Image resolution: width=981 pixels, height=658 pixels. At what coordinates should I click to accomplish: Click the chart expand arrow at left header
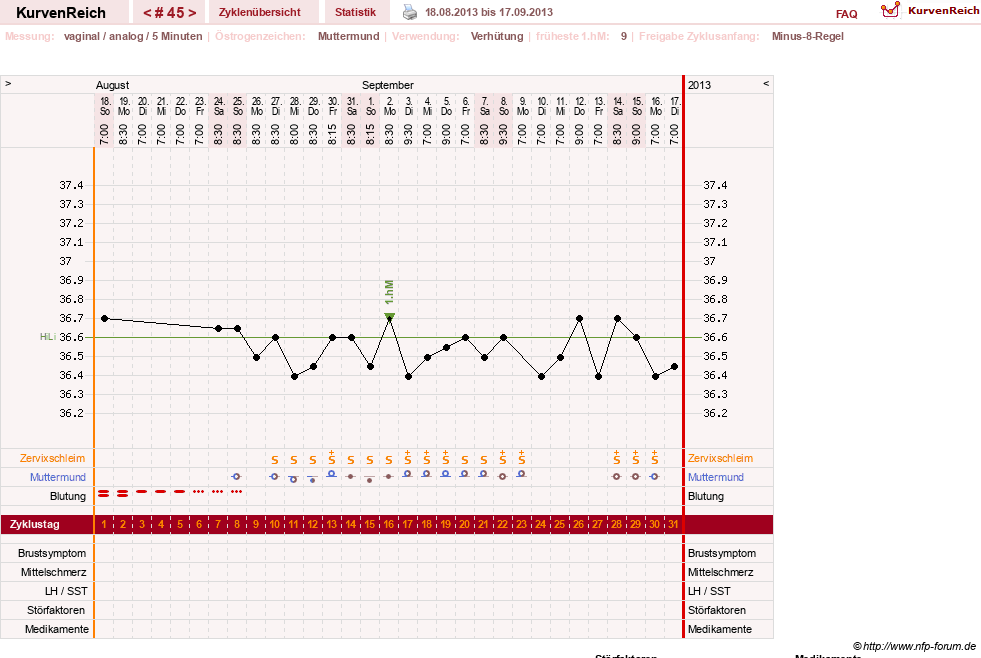(8, 83)
